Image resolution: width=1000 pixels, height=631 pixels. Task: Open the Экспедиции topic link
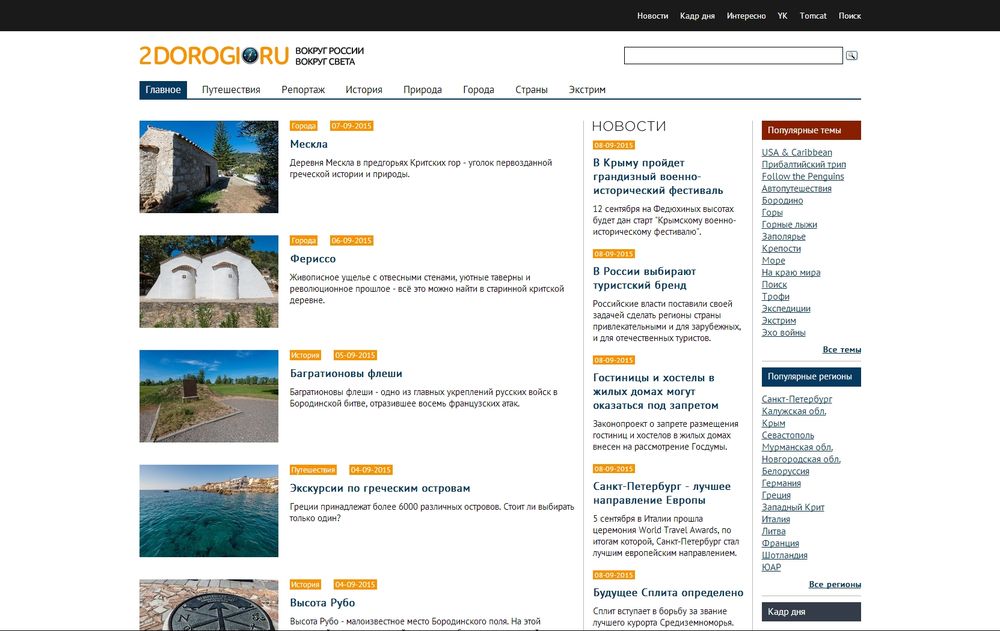tap(786, 309)
